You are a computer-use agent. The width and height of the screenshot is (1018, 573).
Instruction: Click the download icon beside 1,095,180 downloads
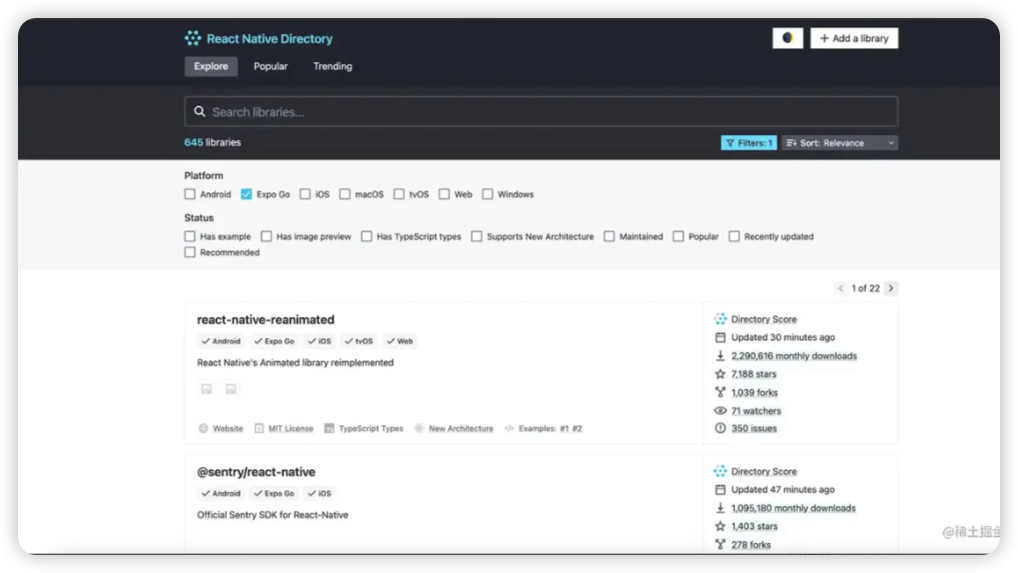coord(720,508)
